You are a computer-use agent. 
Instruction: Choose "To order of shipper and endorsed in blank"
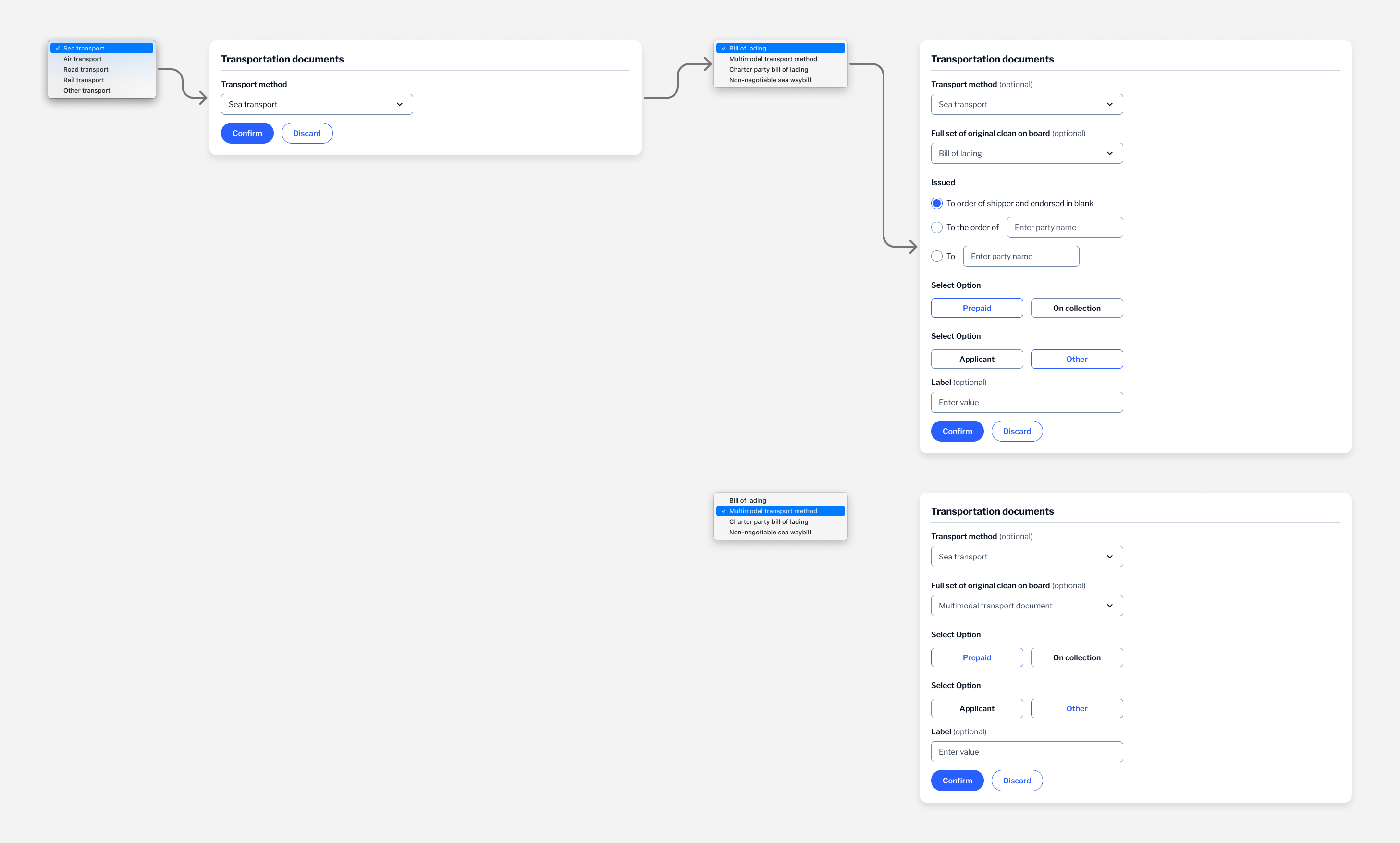[x=937, y=203]
